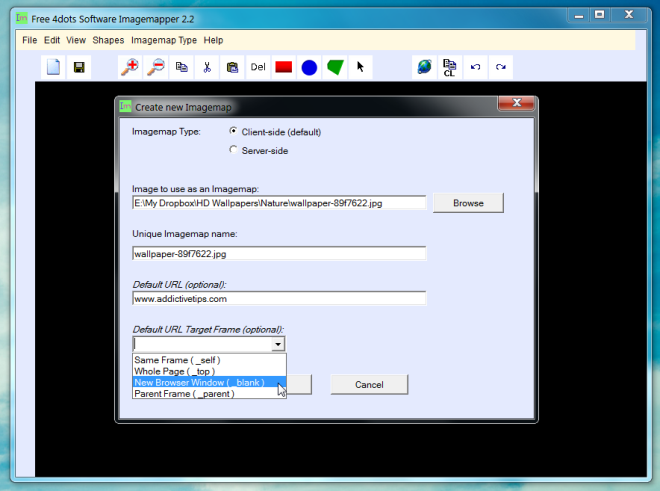The width and height of the screenshot is (660, 491).
Task: Click the Unique Imagemap name field
Action: 279,254
